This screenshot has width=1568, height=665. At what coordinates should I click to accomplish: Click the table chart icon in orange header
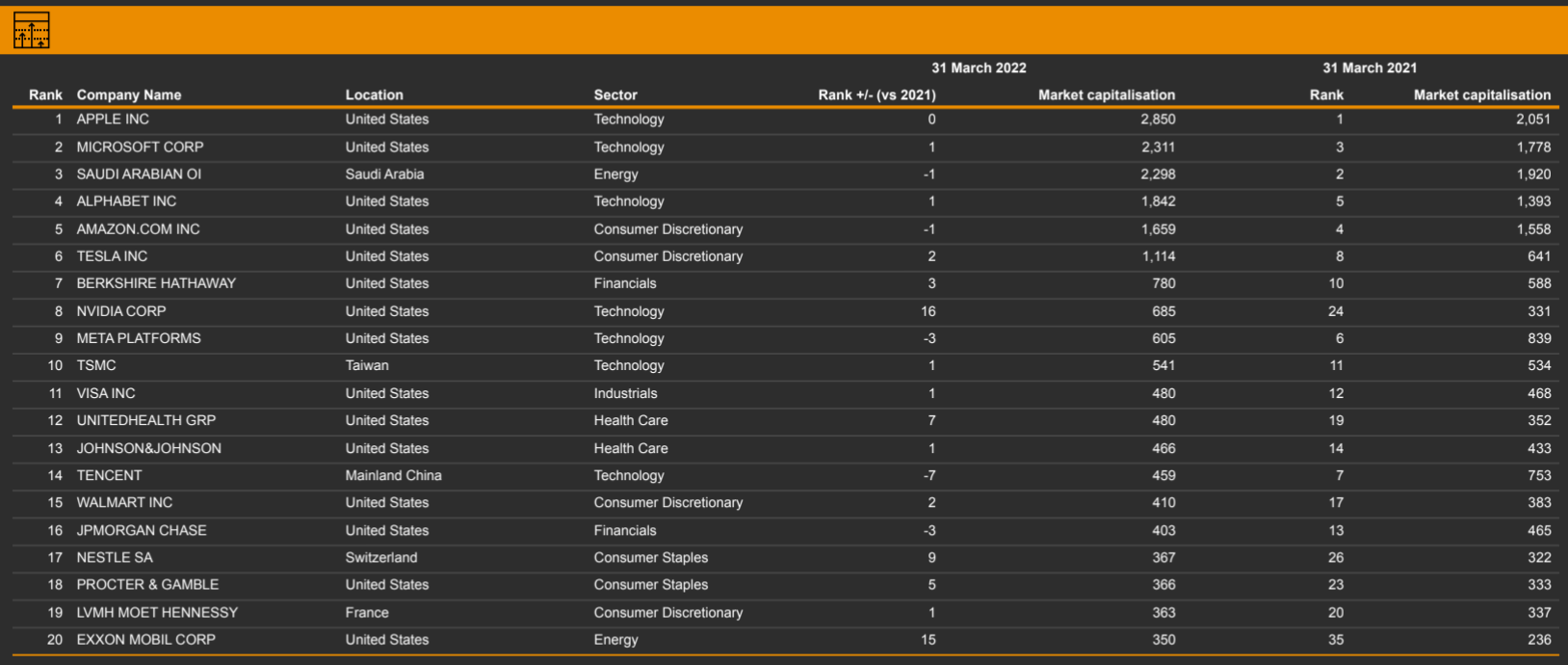point(31,31)
